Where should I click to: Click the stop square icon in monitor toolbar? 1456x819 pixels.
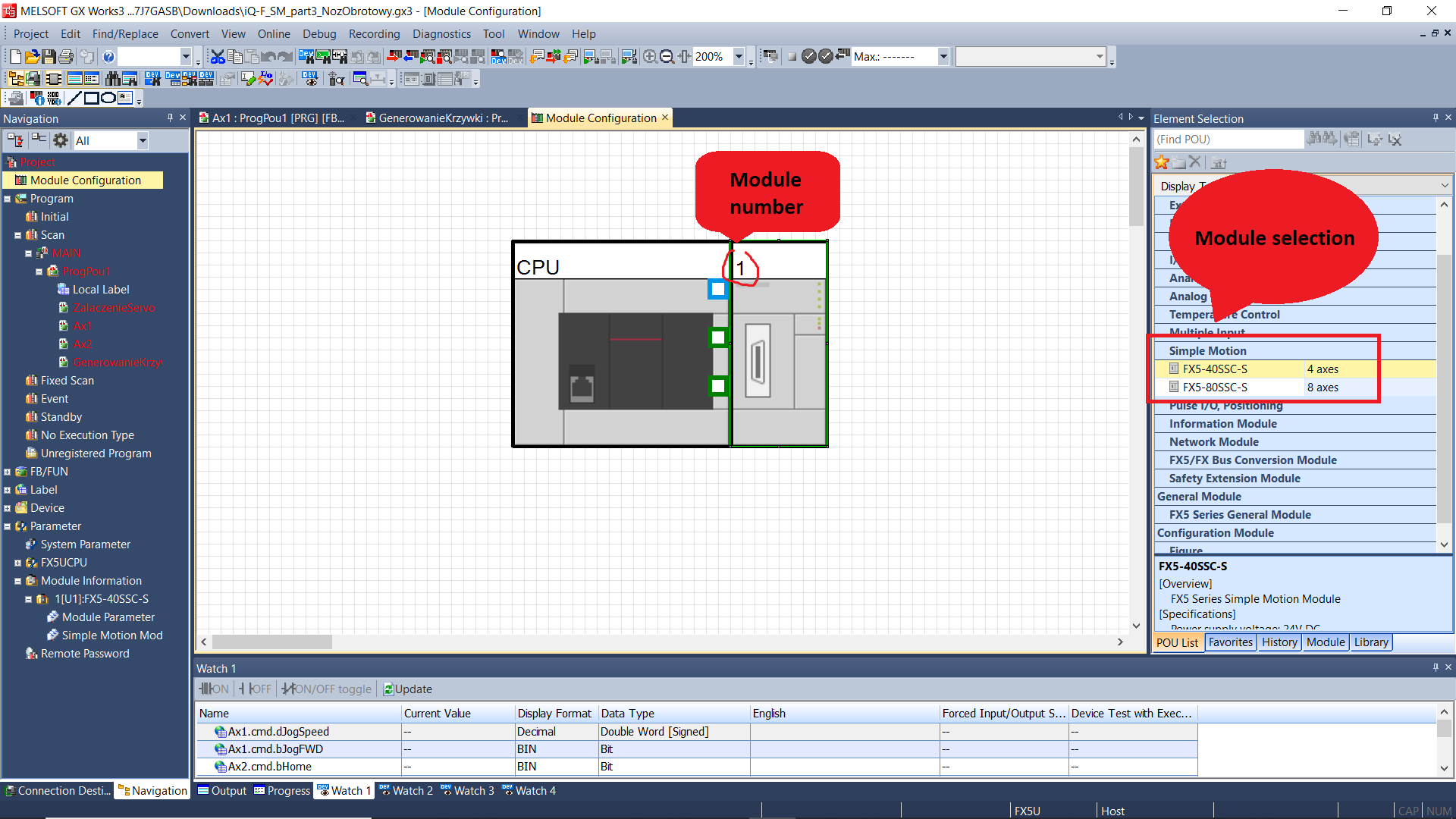792,57
